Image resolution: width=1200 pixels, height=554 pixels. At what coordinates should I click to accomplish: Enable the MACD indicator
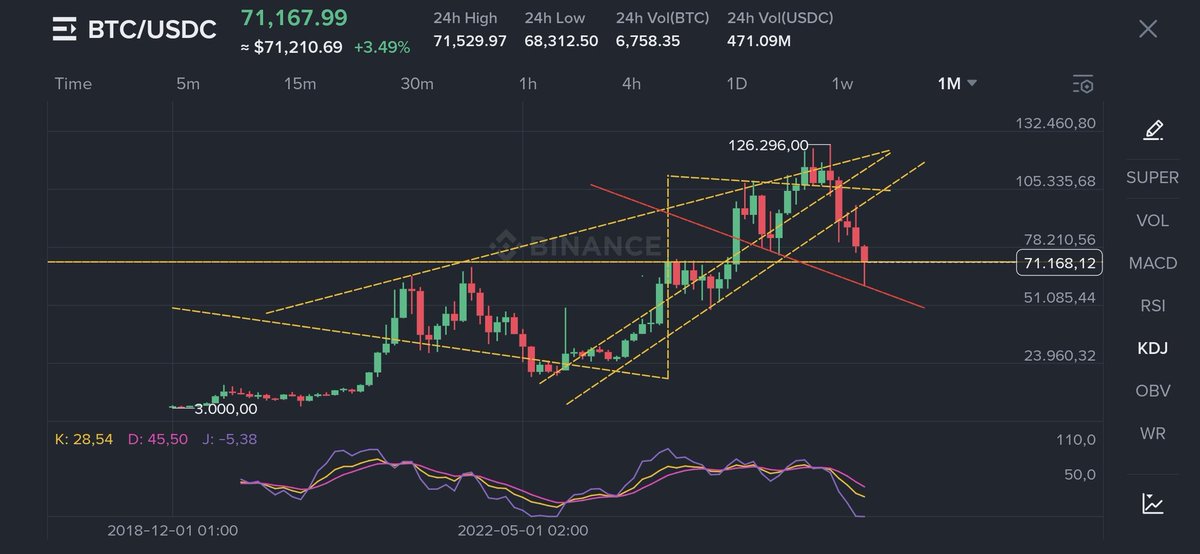click(x=1152, y=263)
